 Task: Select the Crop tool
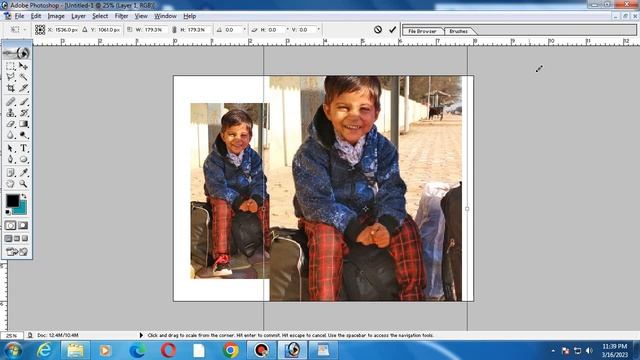[x=11, y=88]
